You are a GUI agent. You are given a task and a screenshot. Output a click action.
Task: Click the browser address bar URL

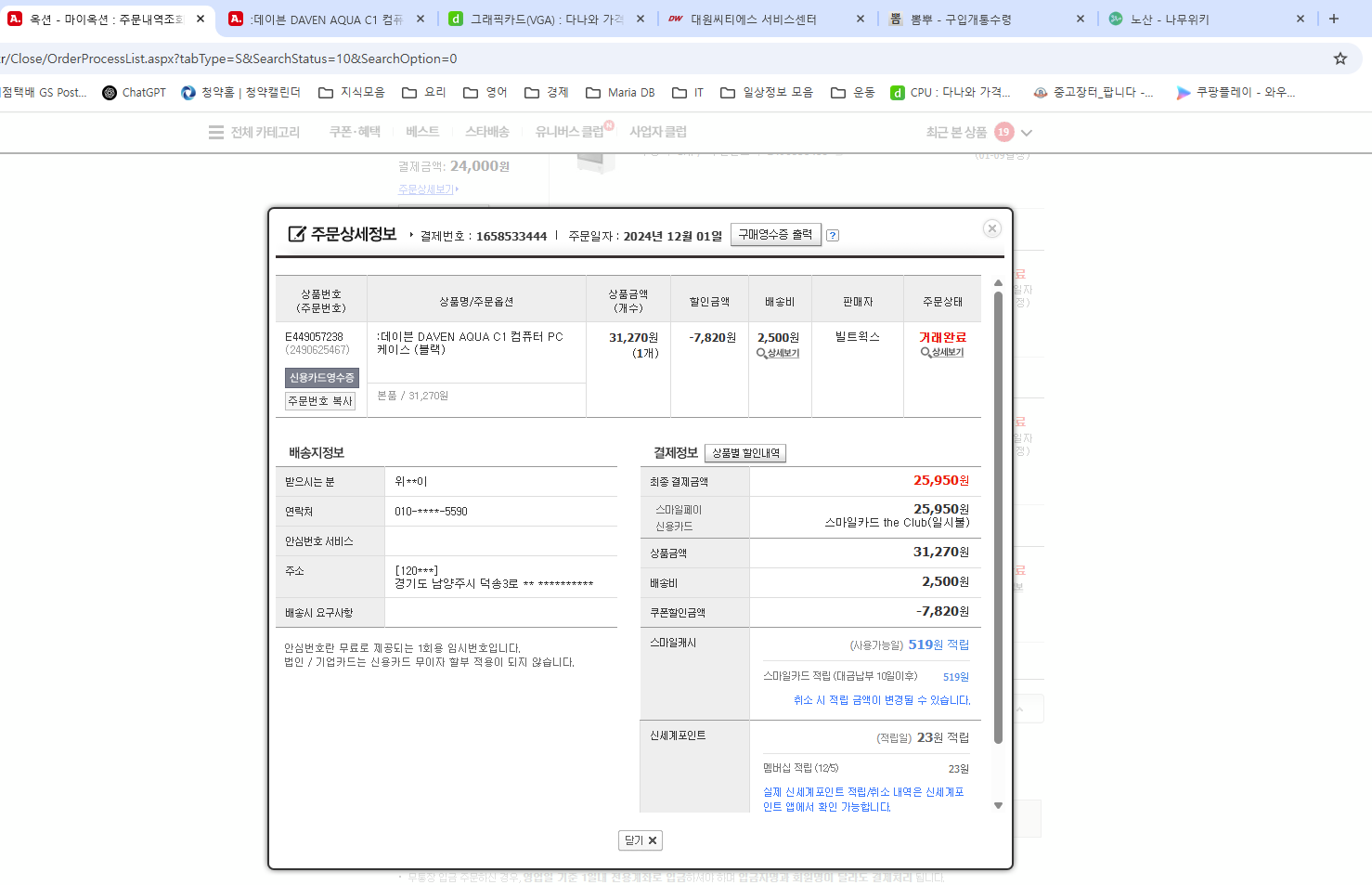(x=229, y=59)
